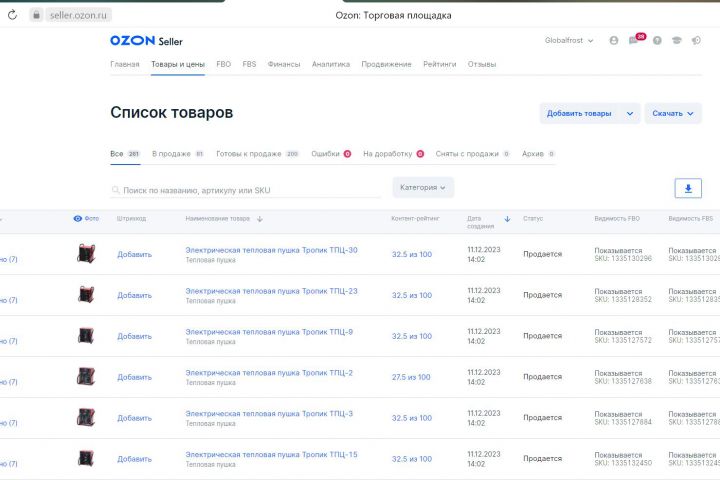Screen dimensions: 720x480
Task: Open the ТПЦ-23 product photo thumbnail
Action: pyautogui.click(x=86, y=294)
